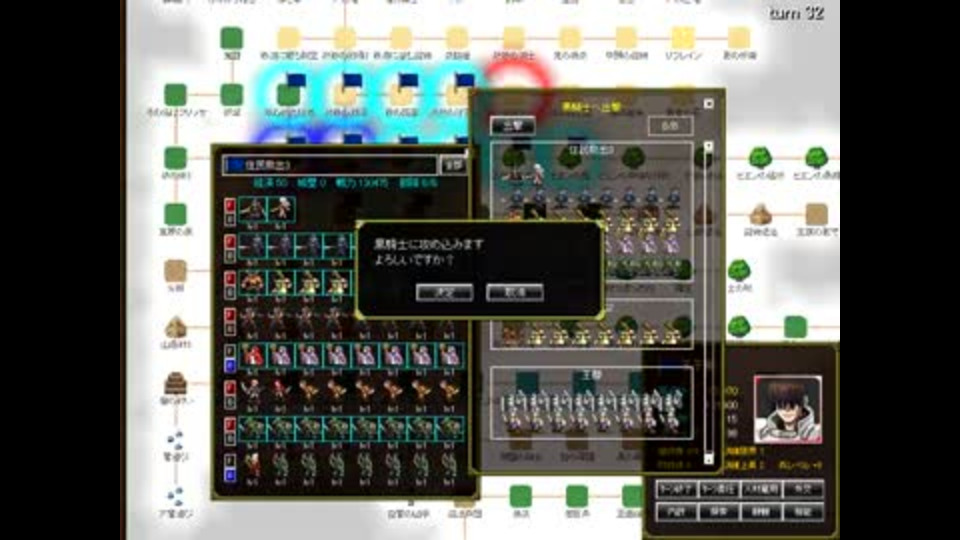
Task: Click the up arrow of attack panel scrollbar
Action: click(708, 146)
